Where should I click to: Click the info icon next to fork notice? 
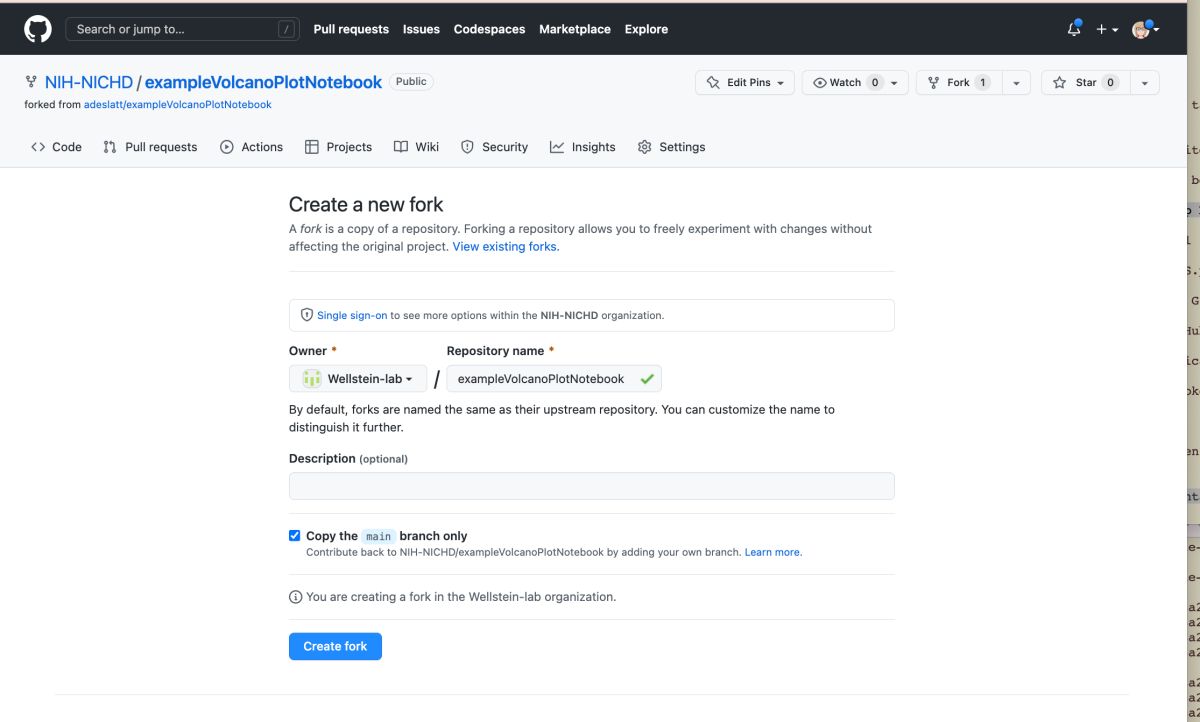pos(295,597)
